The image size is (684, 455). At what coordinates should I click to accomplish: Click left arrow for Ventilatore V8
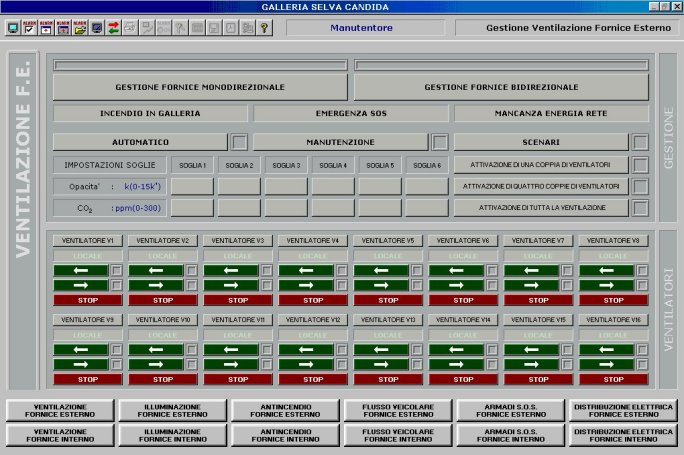click(x=606, y=270)
